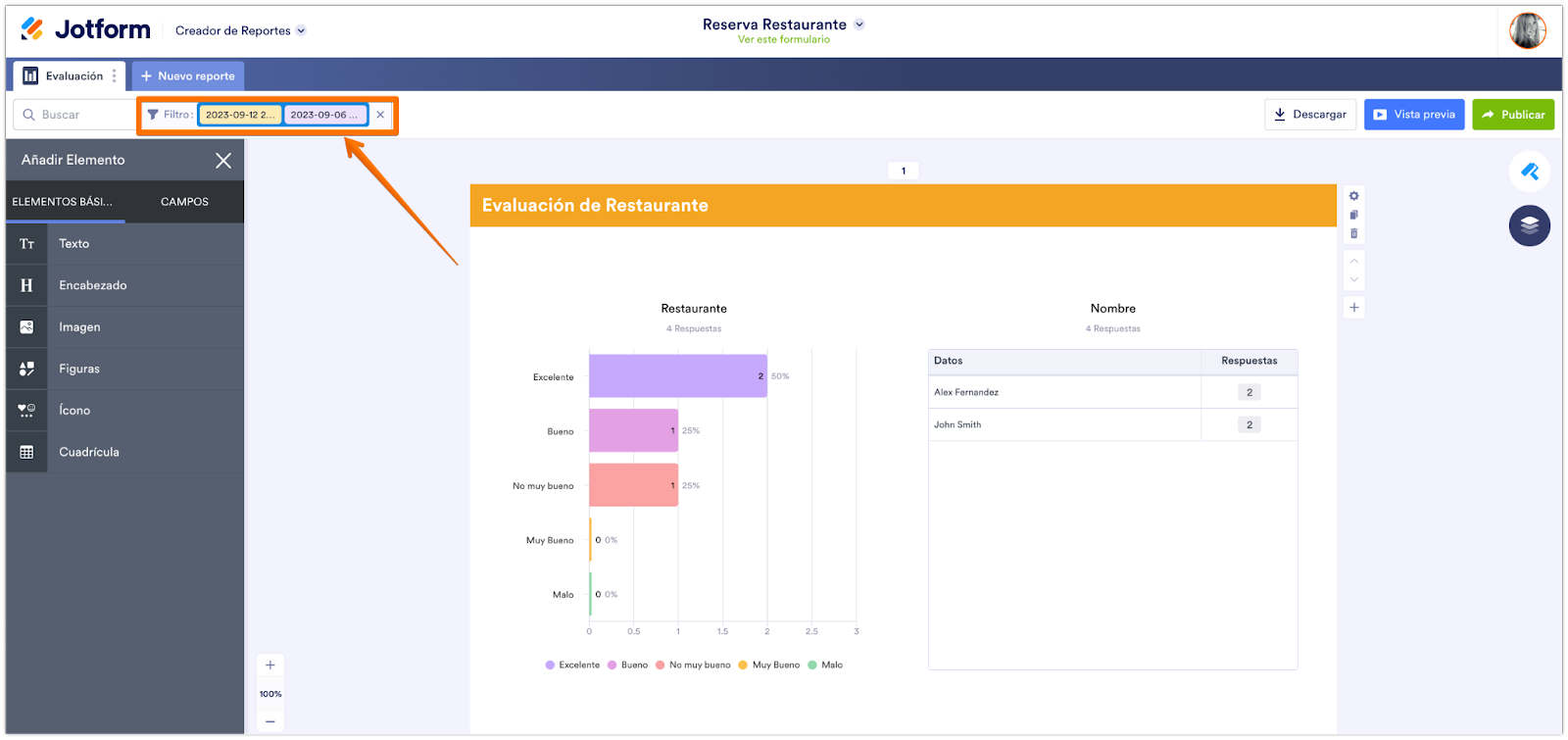Screen dimensions: 1568x740
Task: Toggle Excelente series in chart legend
Action: click(572, 665)
